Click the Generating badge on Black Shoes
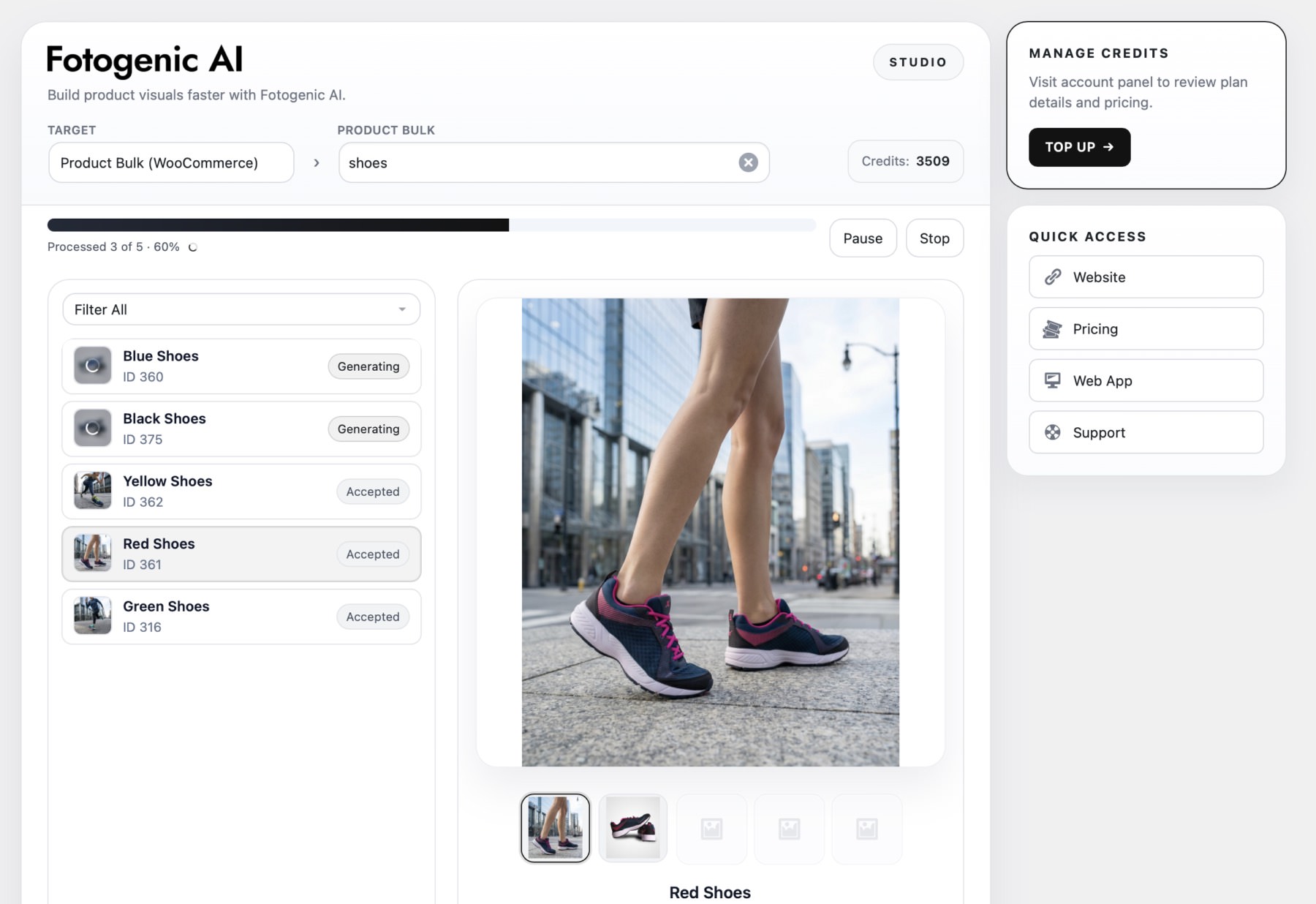Viewport: 1316px width, 904px height. [x=368, y=429]
